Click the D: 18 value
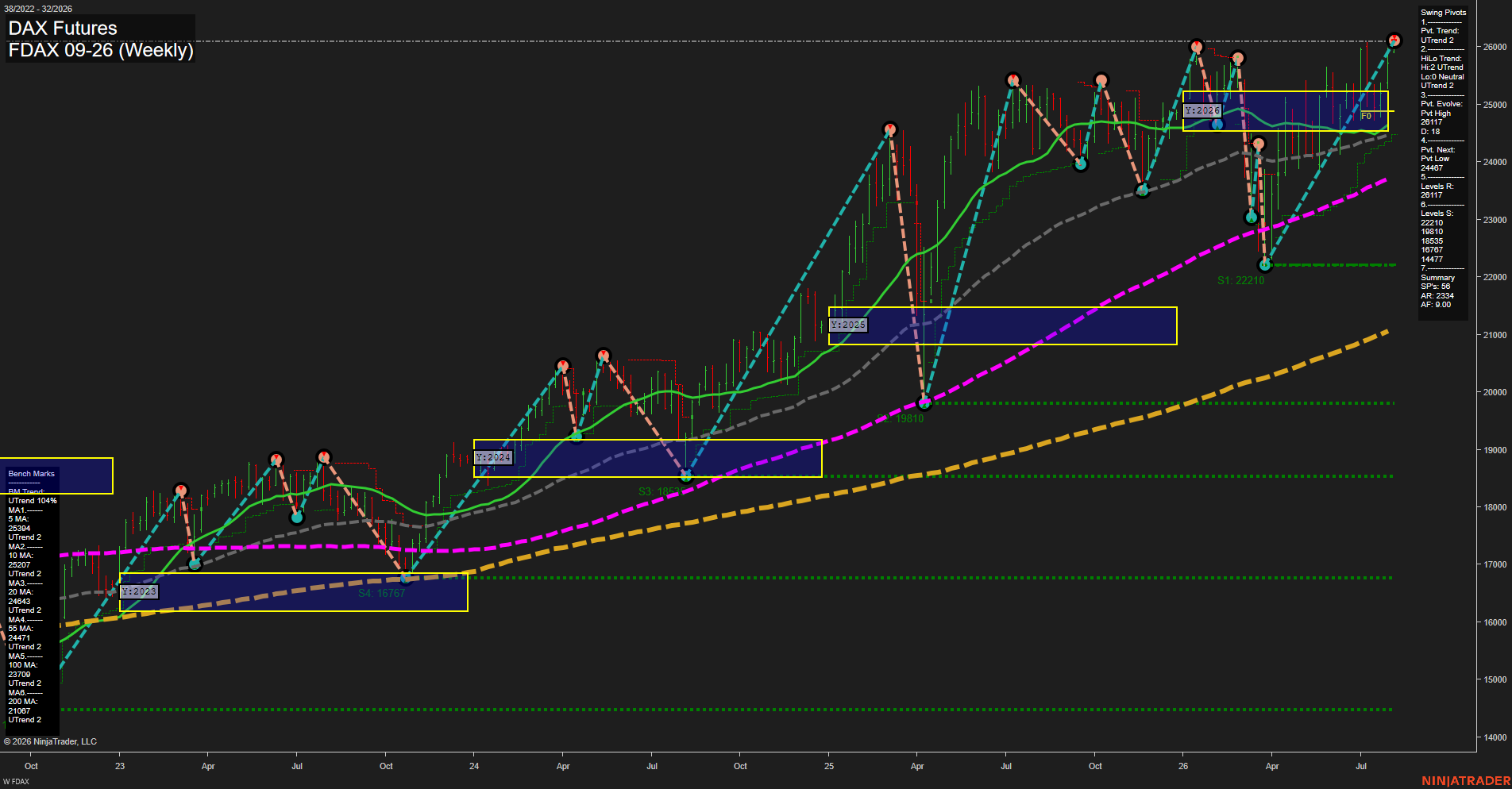This screenshot has height=789, width=1512. point(1430,132)
